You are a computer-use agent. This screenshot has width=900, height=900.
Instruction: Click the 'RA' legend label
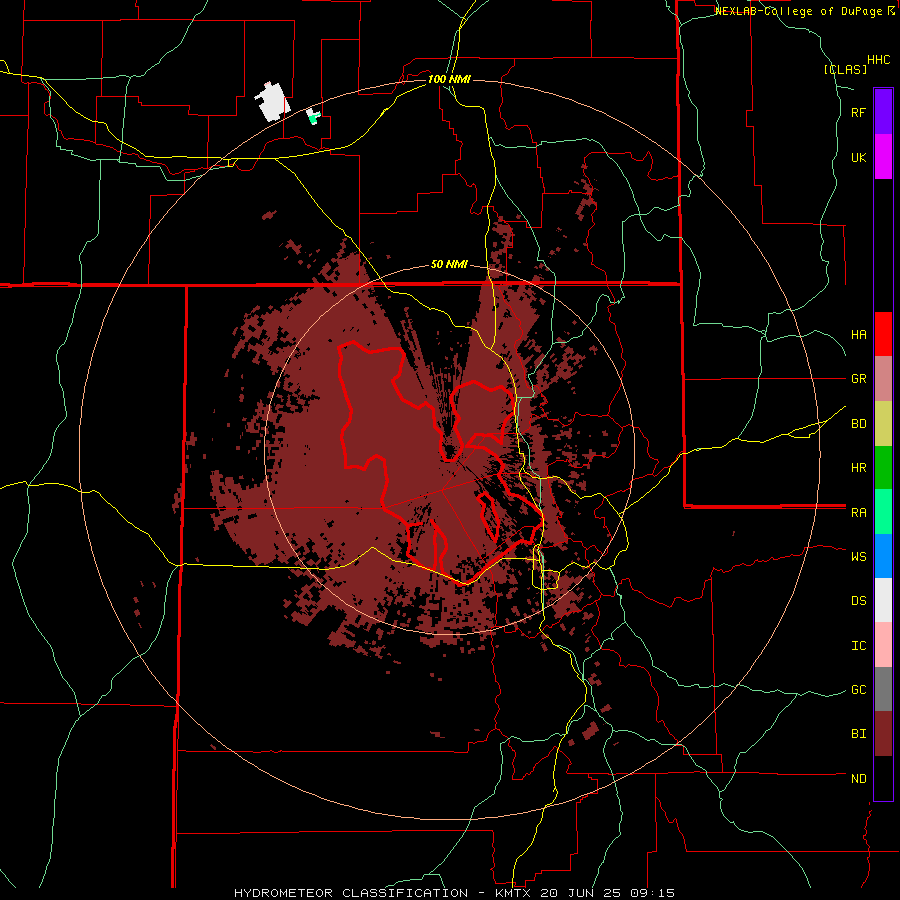[858, 513]
